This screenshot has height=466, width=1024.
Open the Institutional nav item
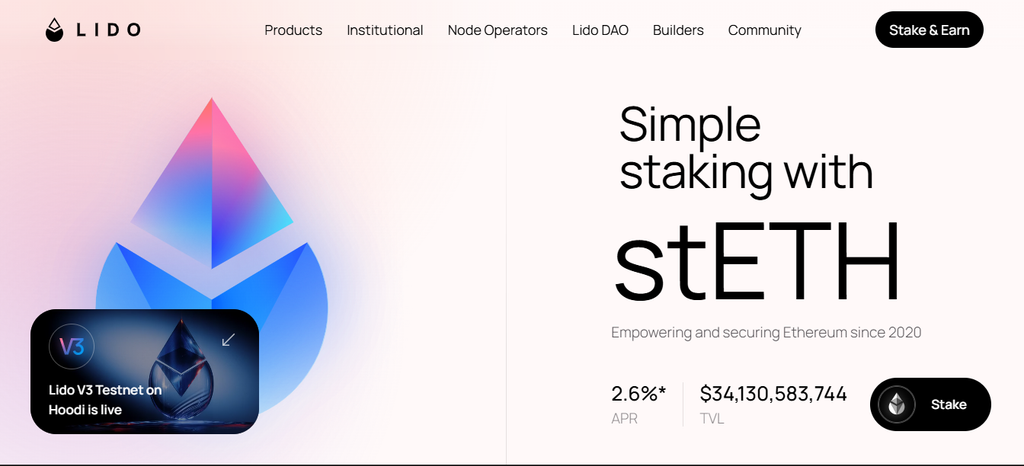pyautogui.click(x=385, y=30)
